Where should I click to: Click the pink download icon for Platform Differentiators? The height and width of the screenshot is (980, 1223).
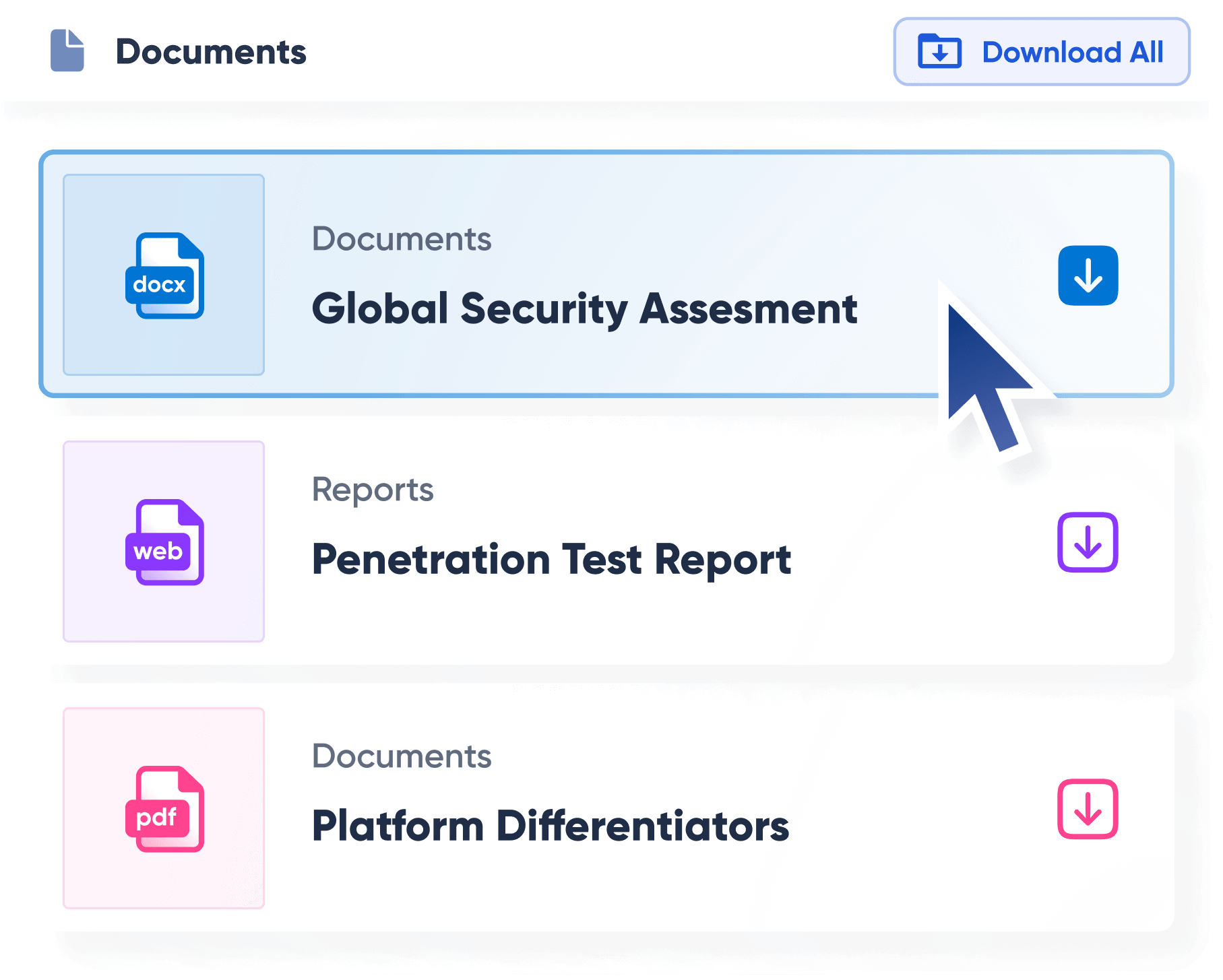(x=1088, y=809)
